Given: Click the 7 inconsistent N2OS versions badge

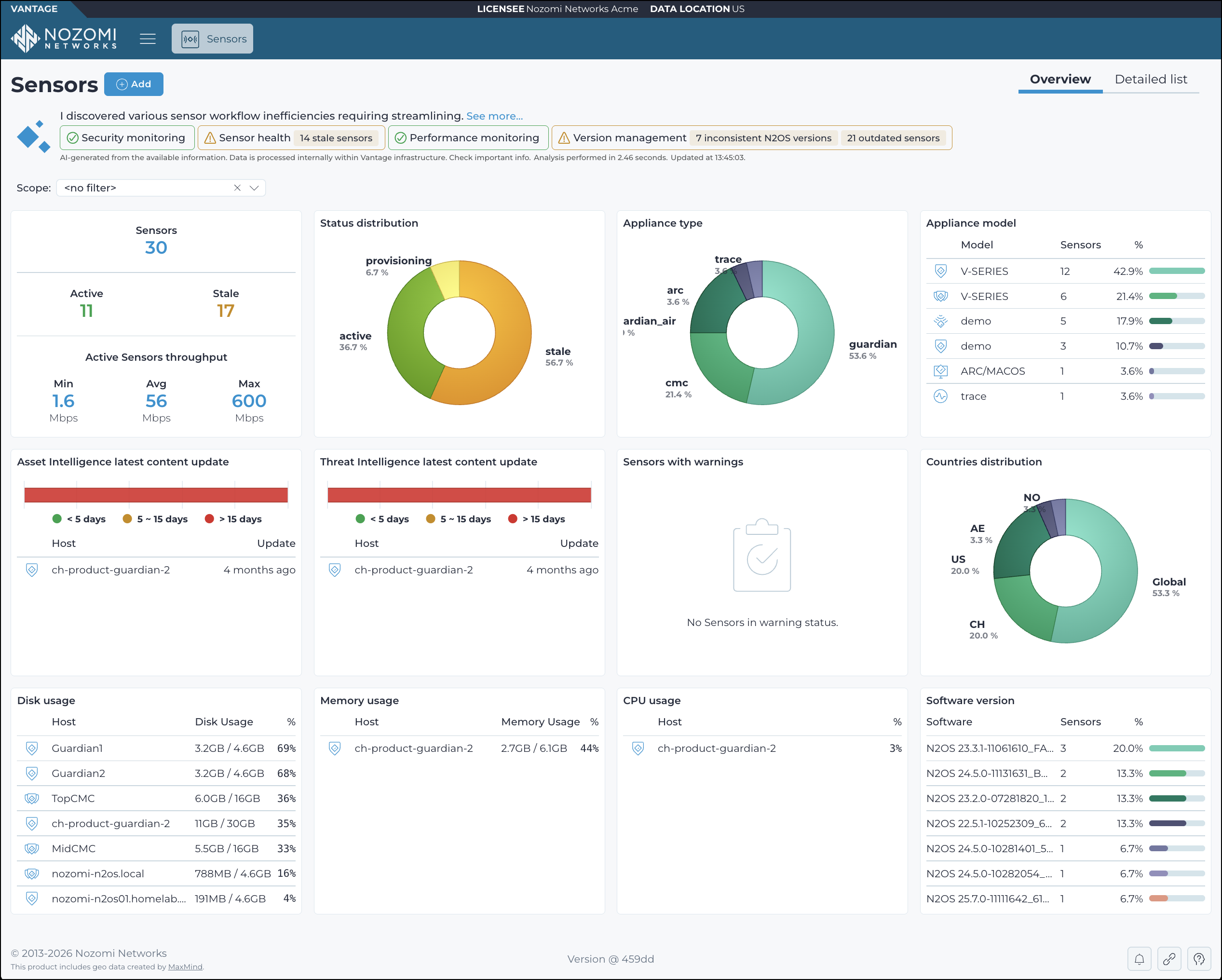Looking at the screenshot, I should click(x=763, y=138).
